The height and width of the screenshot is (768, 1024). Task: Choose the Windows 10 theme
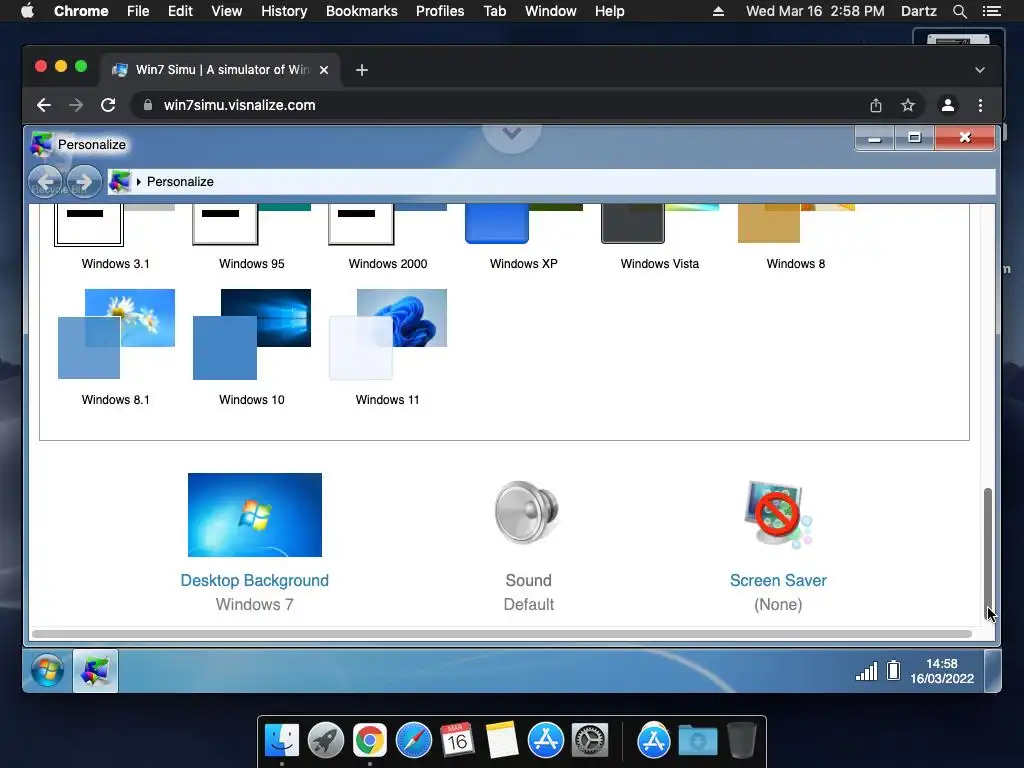click(x=251, y=334)
